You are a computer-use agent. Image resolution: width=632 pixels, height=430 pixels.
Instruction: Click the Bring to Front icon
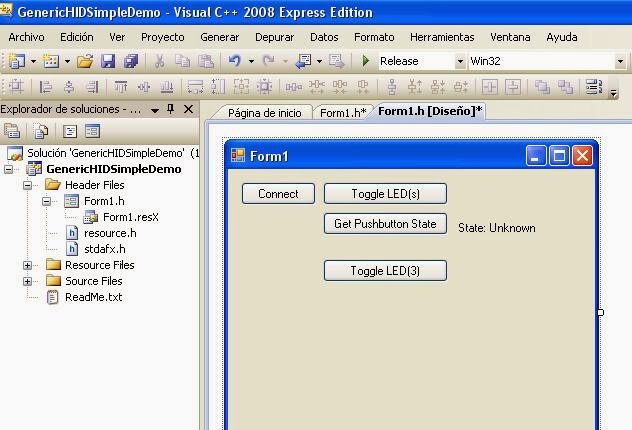(x=542, y=87)
